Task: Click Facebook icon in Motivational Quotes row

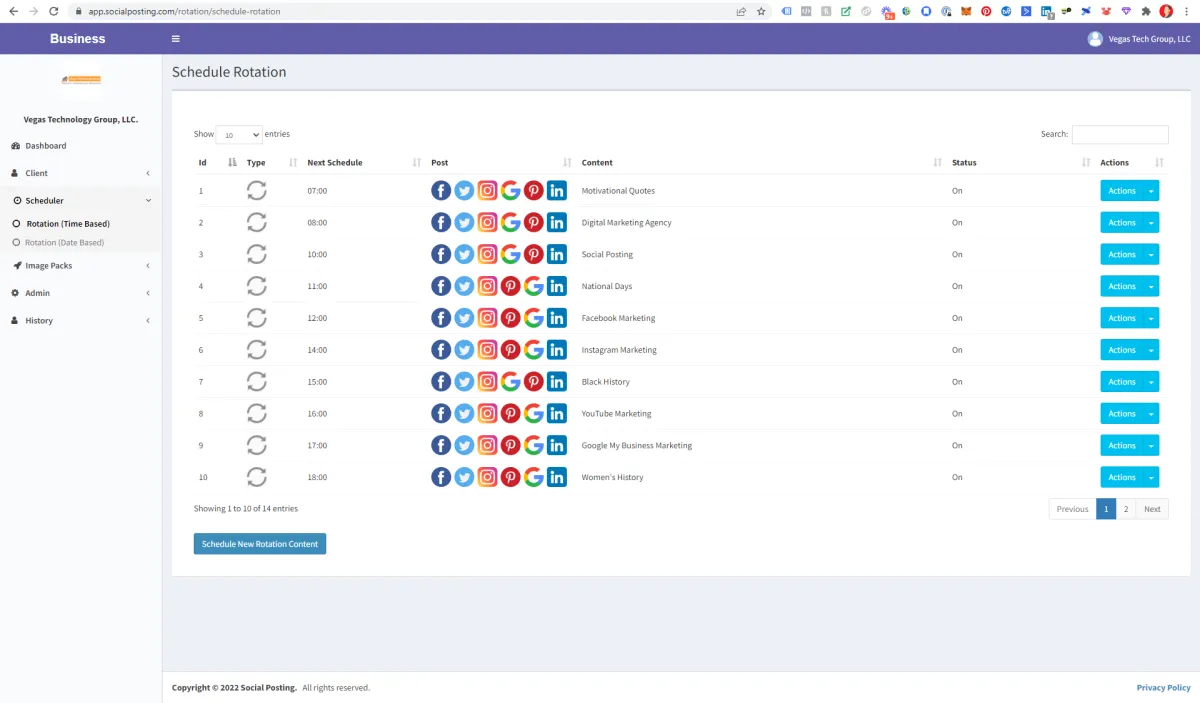Action: pos(441,191)
